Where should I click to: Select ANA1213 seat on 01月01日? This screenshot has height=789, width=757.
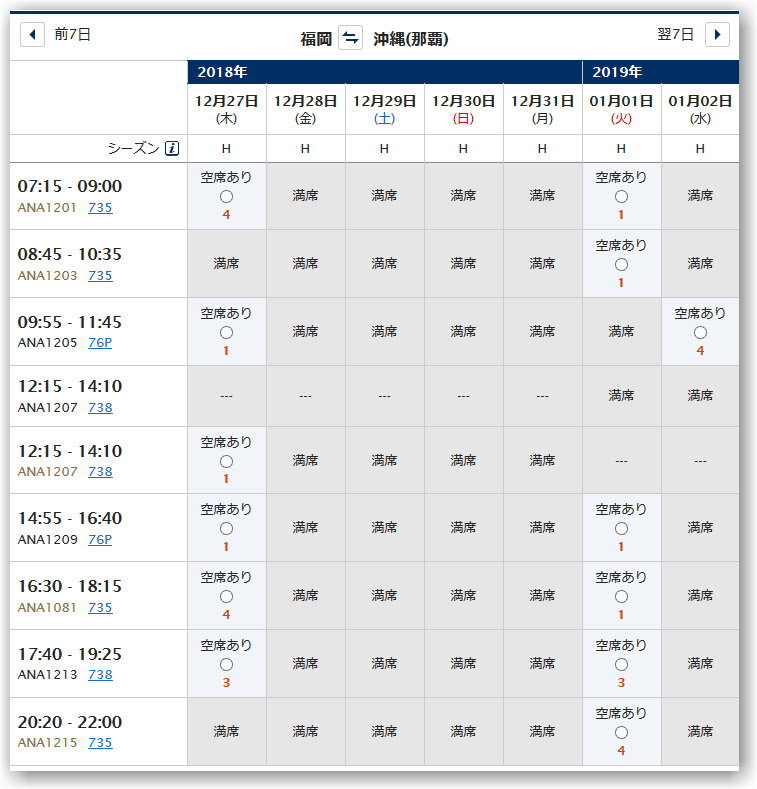tap(621, 665)
